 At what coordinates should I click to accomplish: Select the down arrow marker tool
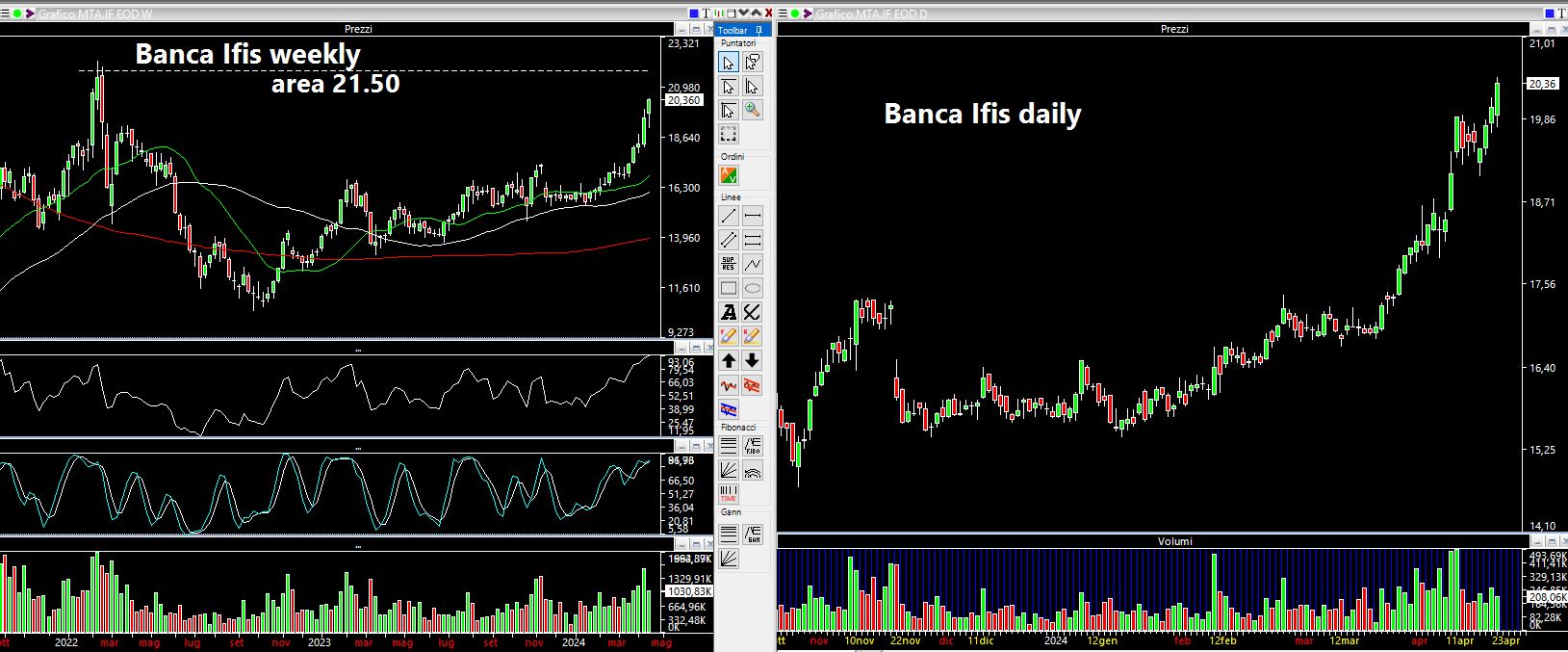pyautogui.click(x=753, y=360)
